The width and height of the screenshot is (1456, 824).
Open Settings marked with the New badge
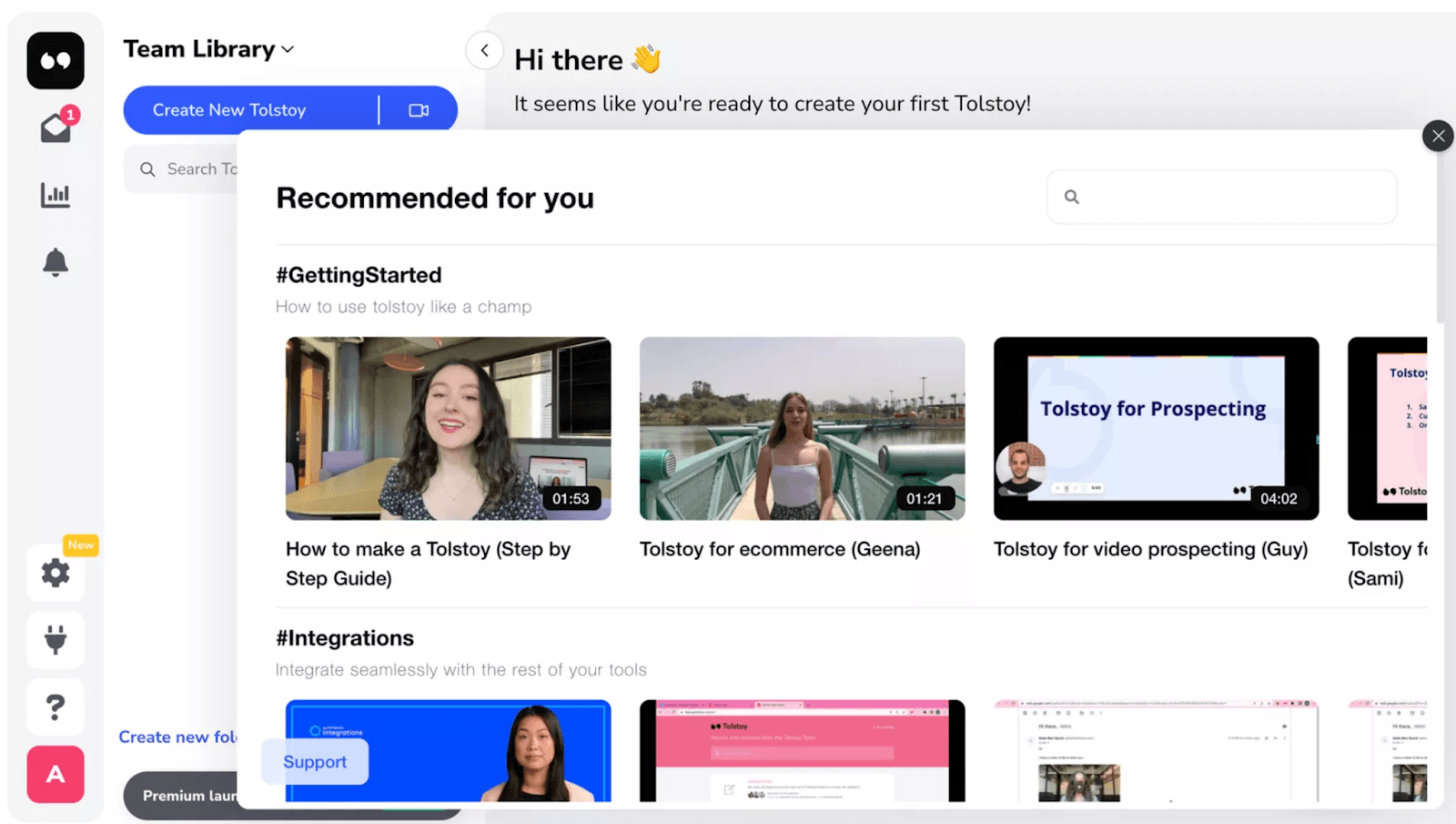click(x=56, y=573)
